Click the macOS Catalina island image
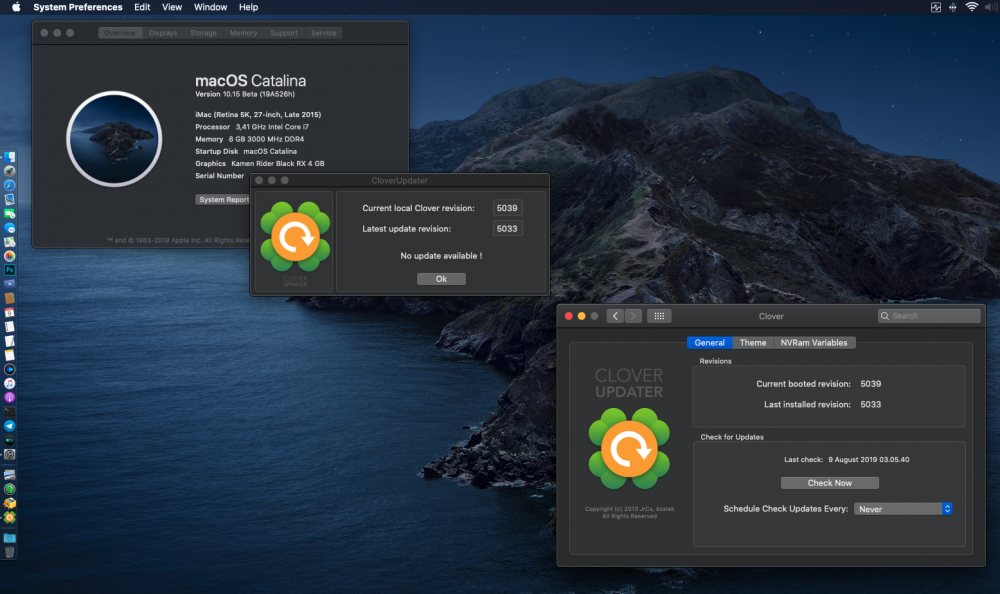The width and height of the screenshot is (1000, 594). pos(114,138)
